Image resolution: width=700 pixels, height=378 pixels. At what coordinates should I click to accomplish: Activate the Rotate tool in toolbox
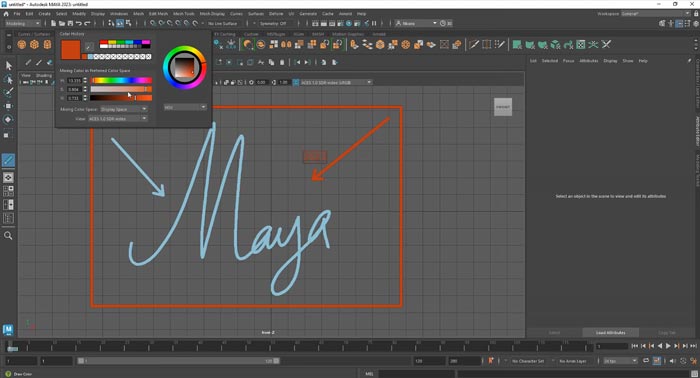tap(8, 120)
